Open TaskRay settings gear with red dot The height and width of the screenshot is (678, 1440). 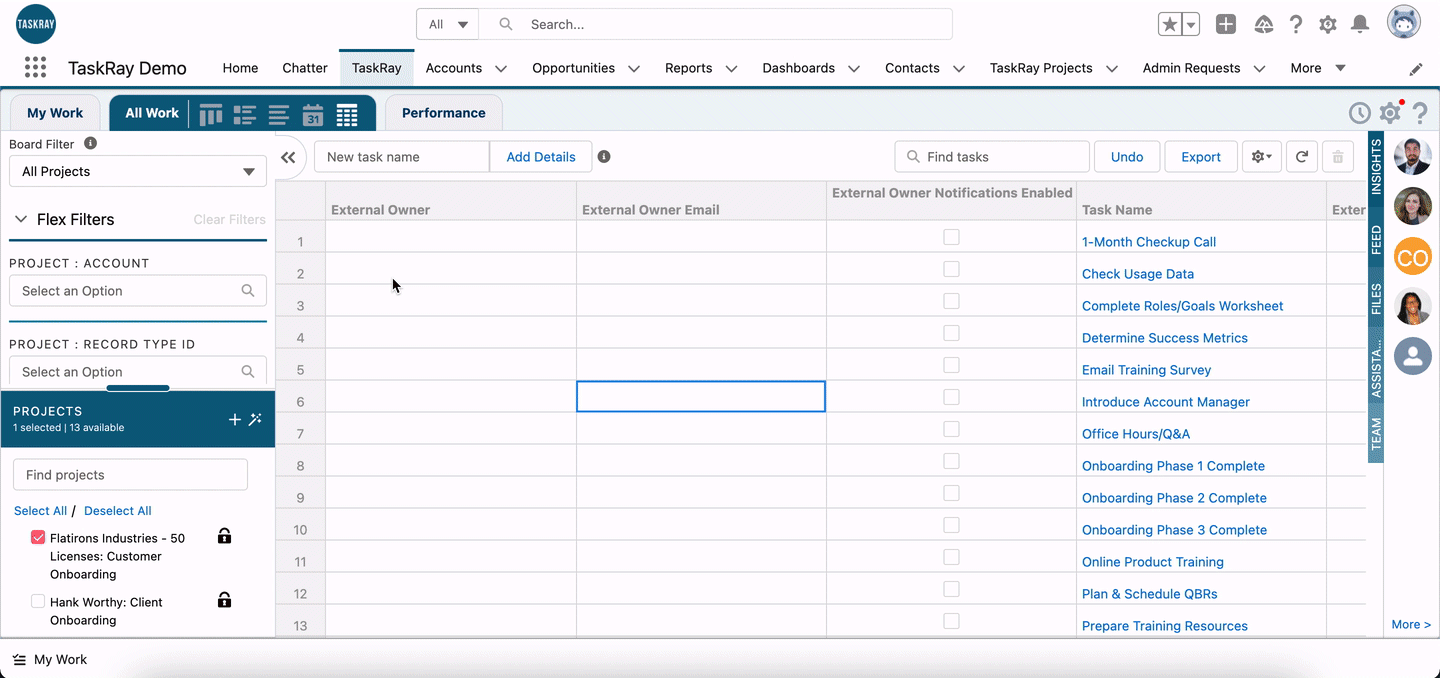[1390, 113]
